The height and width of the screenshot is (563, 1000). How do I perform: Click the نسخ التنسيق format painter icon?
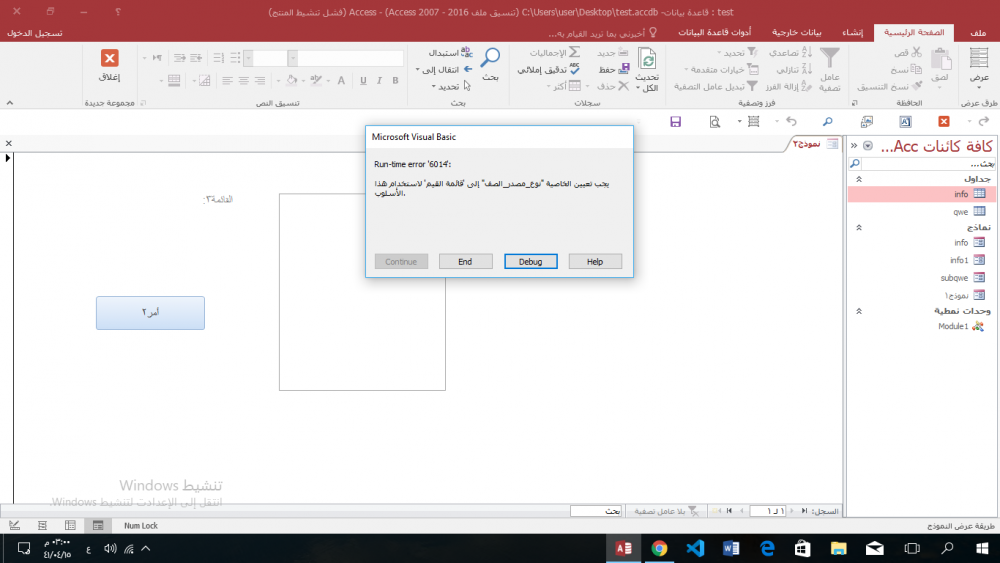tap(917, 86)
